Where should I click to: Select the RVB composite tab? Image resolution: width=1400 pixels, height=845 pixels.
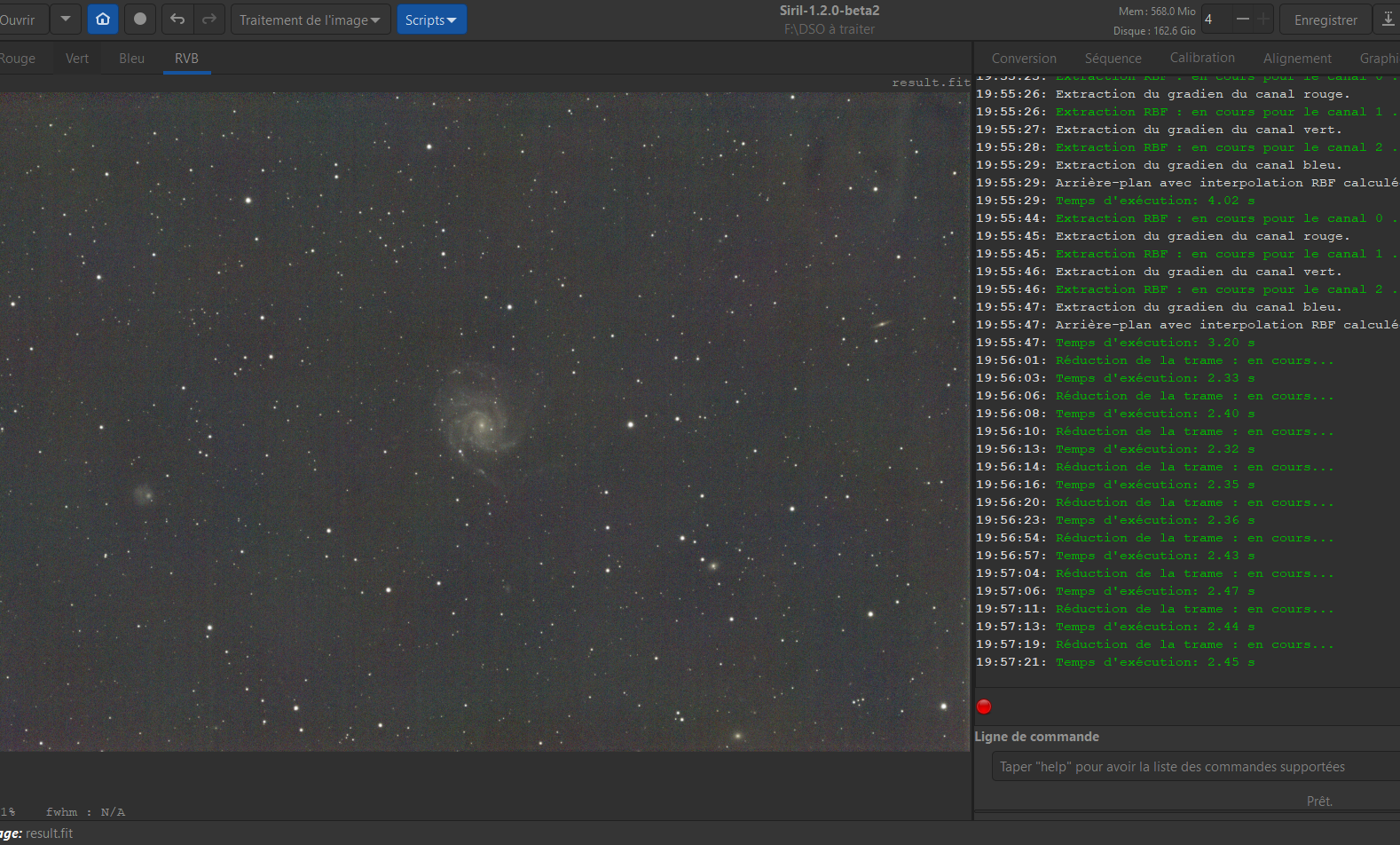click(x=186, y=59)
